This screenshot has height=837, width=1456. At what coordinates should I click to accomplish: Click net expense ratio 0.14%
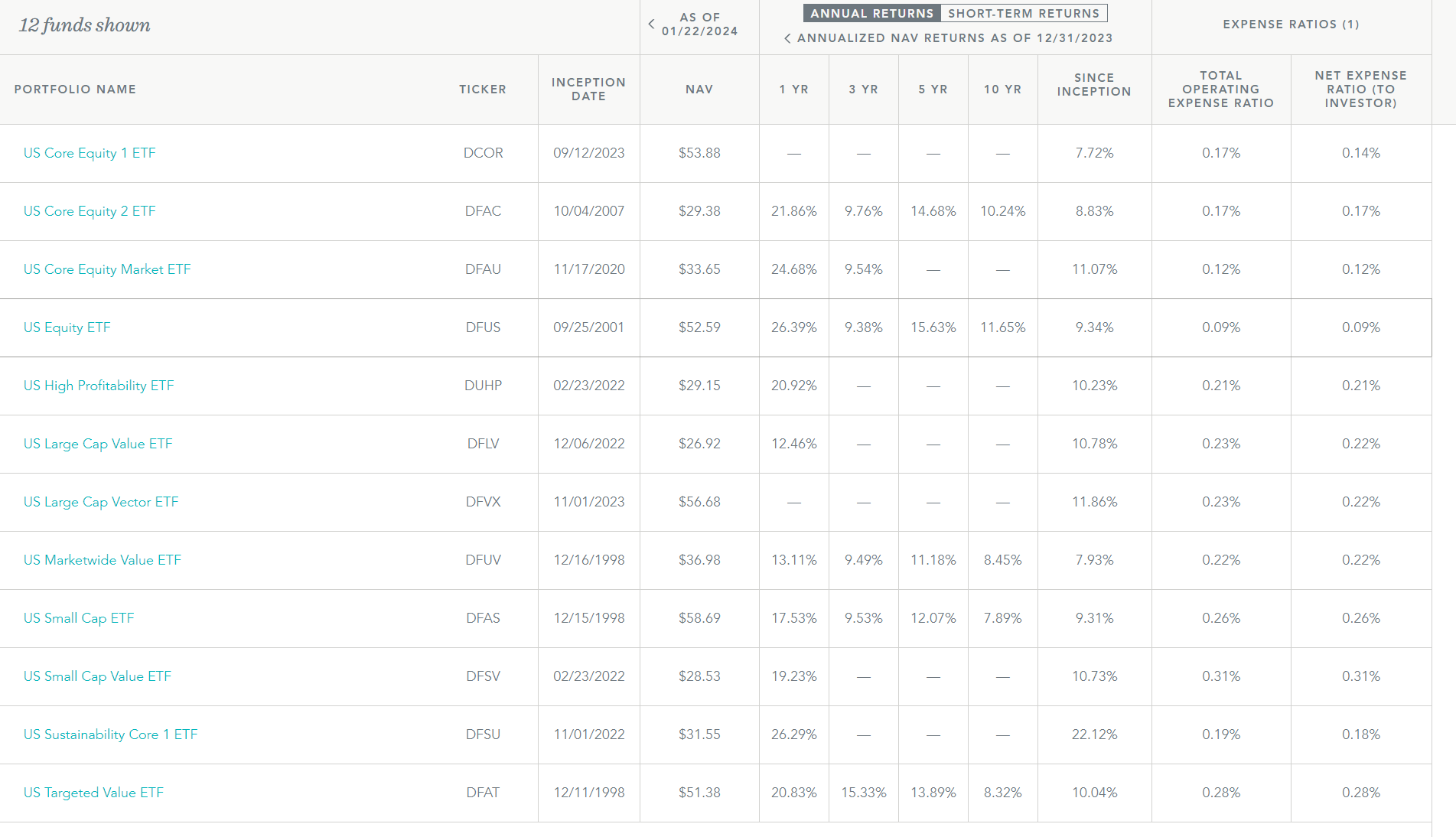(1361, 153)
